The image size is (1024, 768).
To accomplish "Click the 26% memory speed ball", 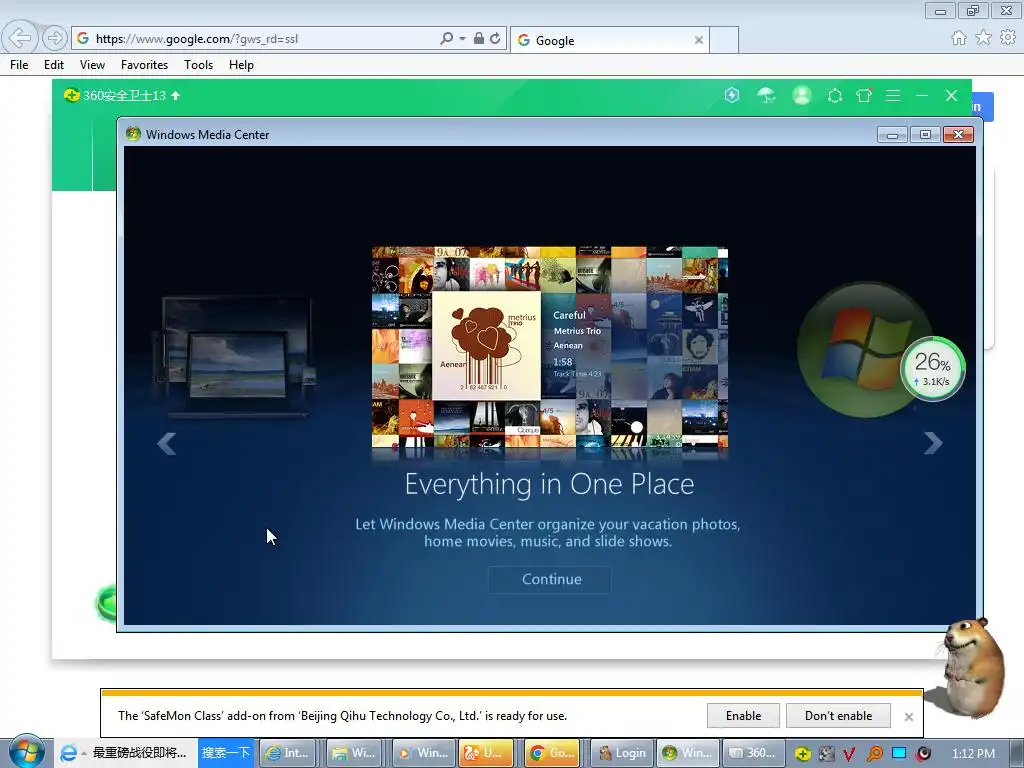I will point(932,369).
